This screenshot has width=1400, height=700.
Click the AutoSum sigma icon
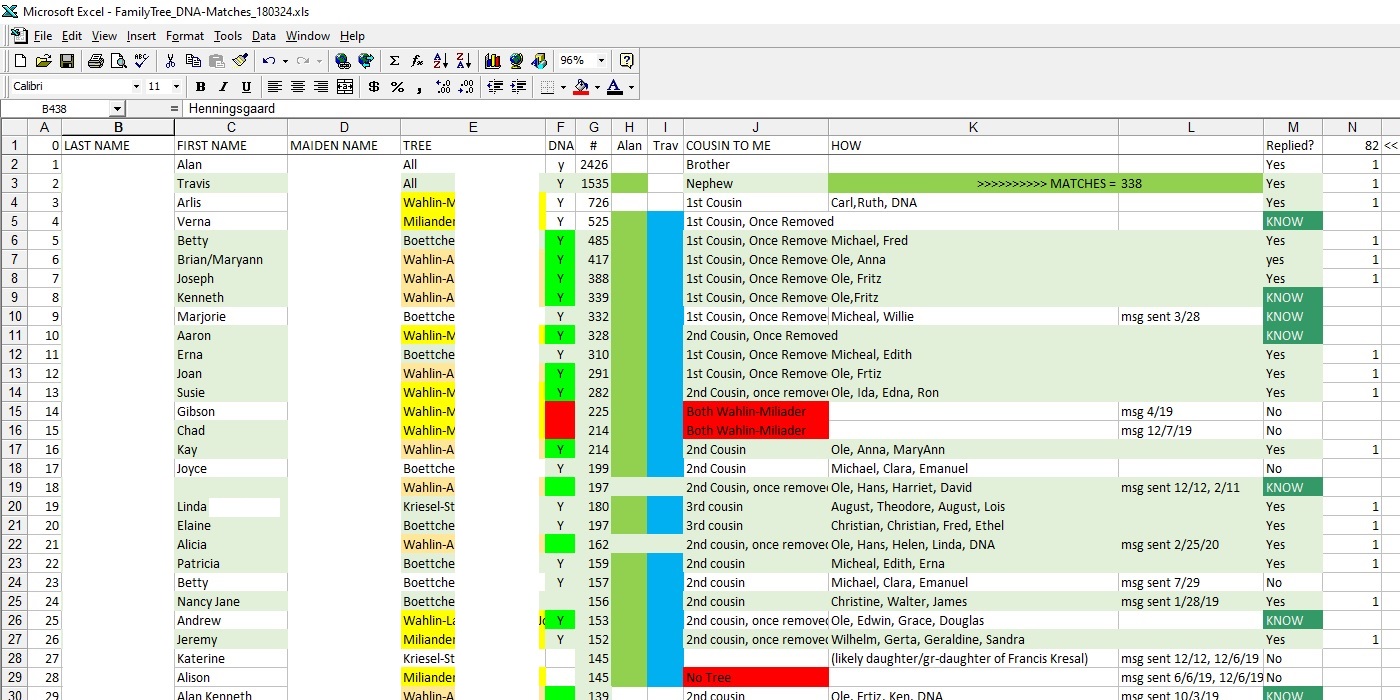tap(394, 61)
